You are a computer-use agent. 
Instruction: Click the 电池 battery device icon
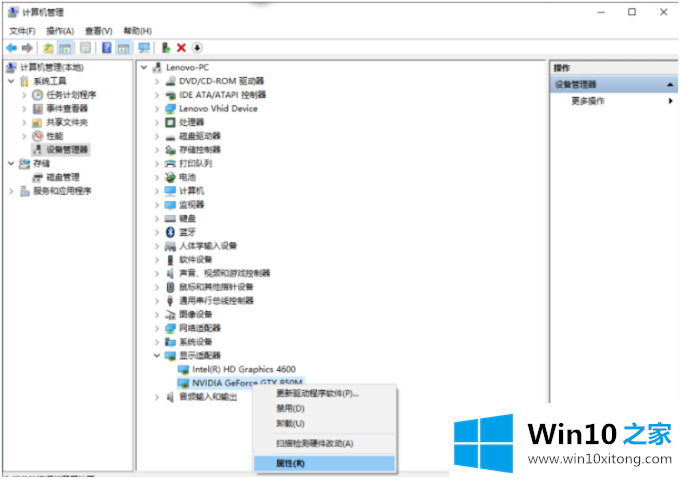(x=171, y=178)
